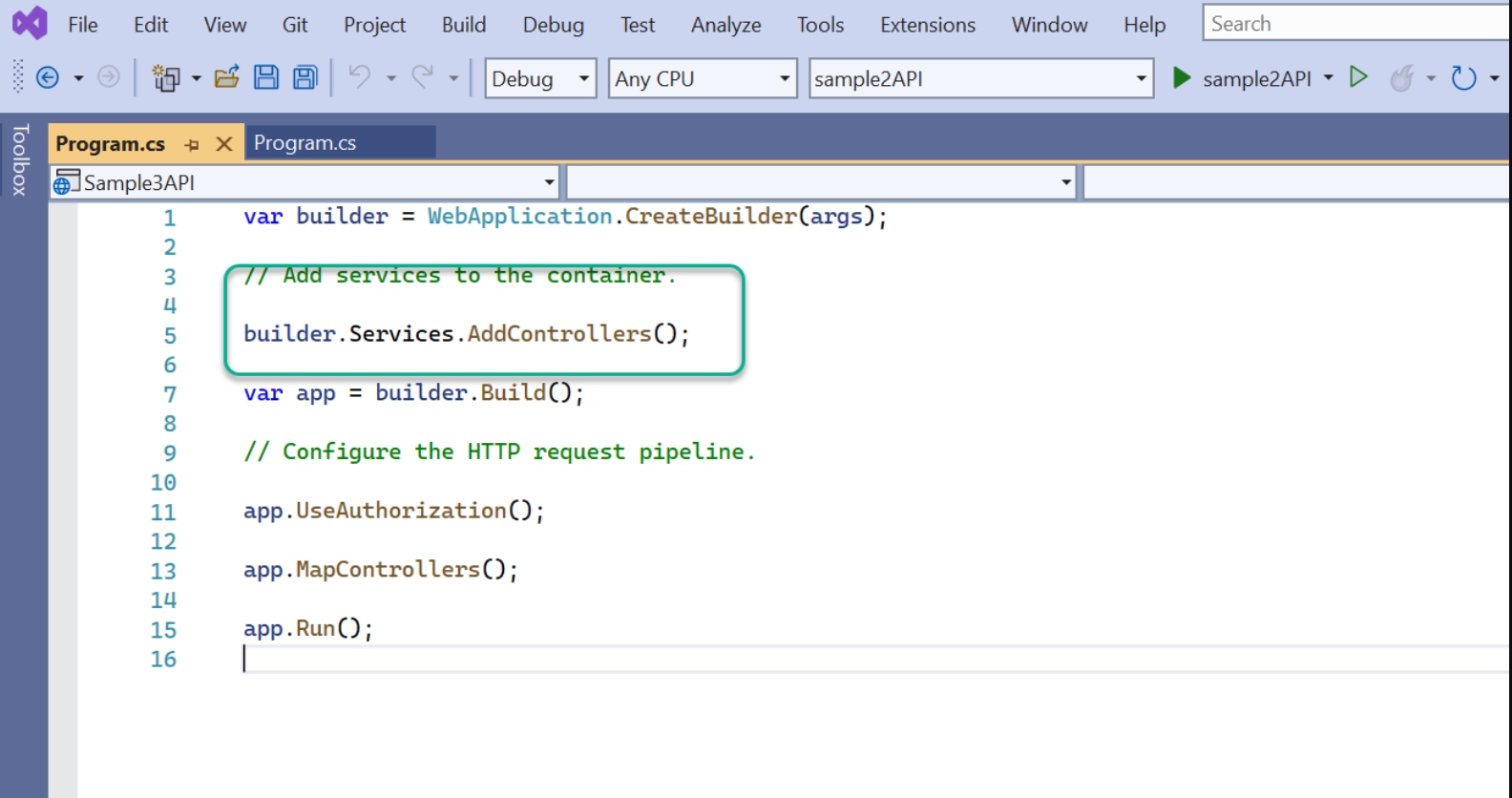Click the Save All icon
The image size is (1512, 798).
click(305, 78)
